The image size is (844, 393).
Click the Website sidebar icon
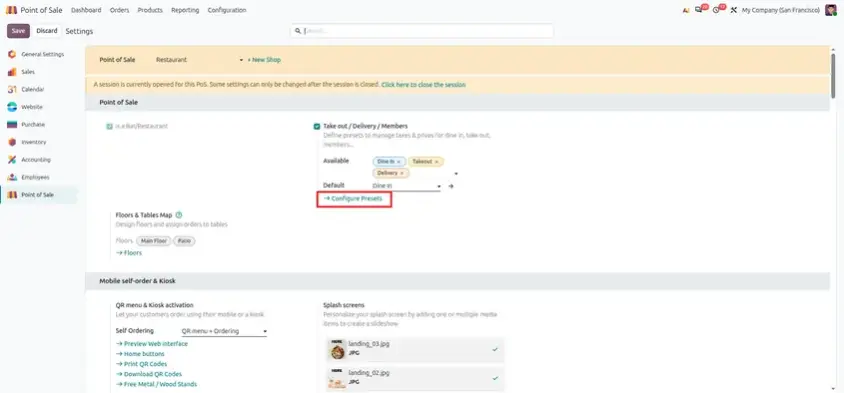[12, 107]
